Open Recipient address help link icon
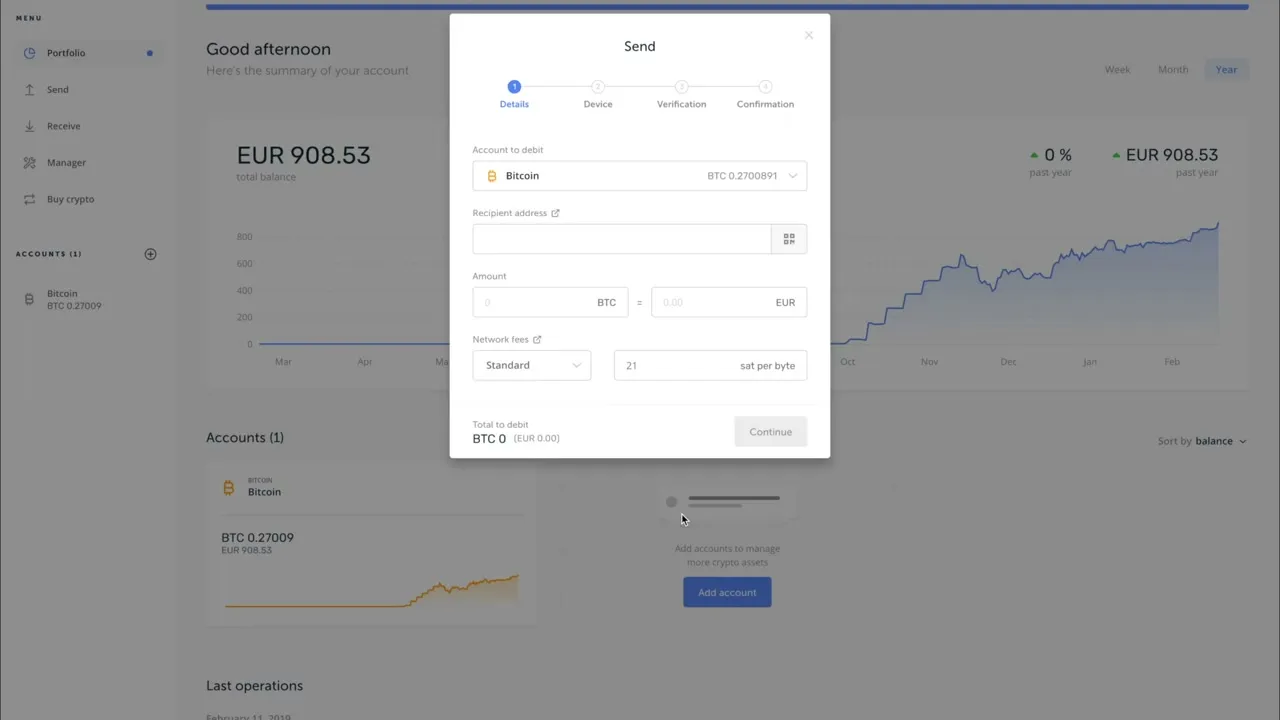The height and width of the screenshot is (720, 1280). pyautogui.click(x=556, y=213)
